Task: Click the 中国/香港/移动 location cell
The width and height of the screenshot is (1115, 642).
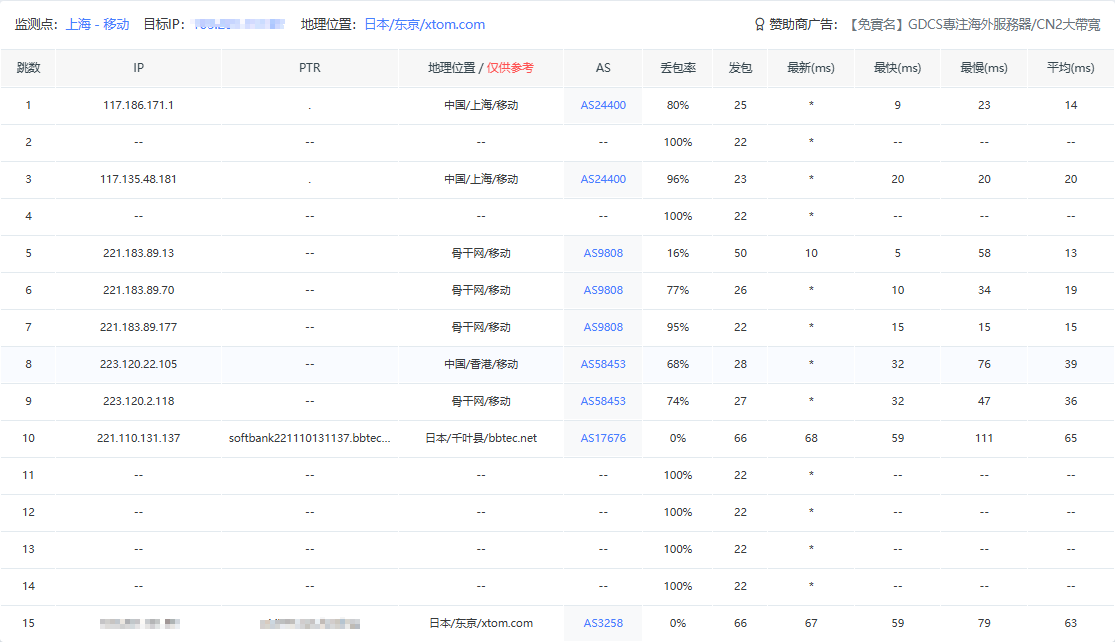Action: 481,364
